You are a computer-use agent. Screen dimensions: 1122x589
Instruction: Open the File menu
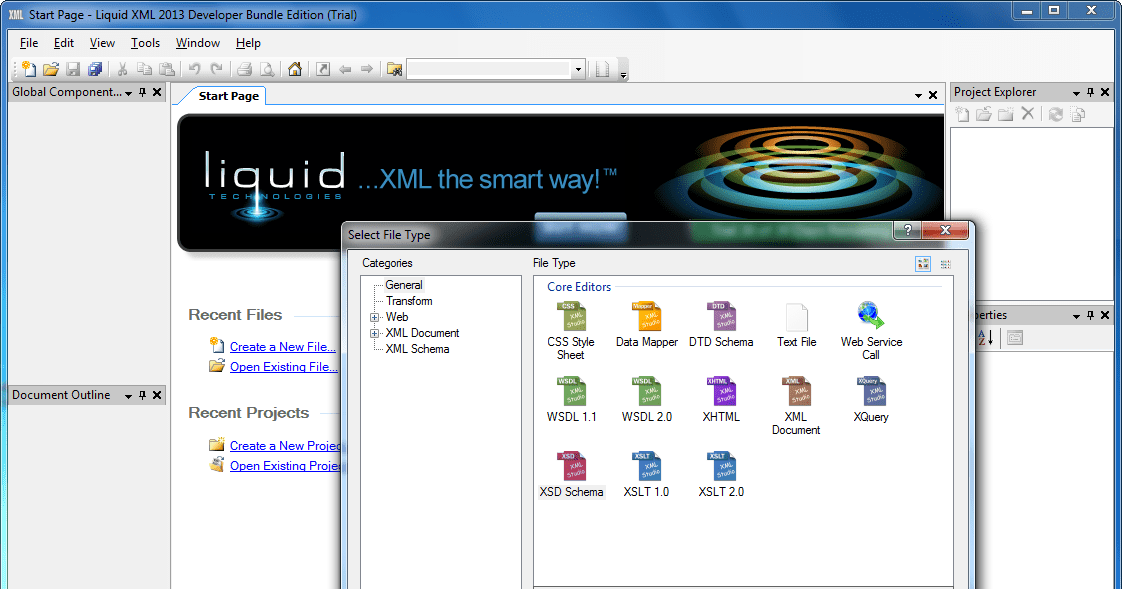(x=29, y=43)
